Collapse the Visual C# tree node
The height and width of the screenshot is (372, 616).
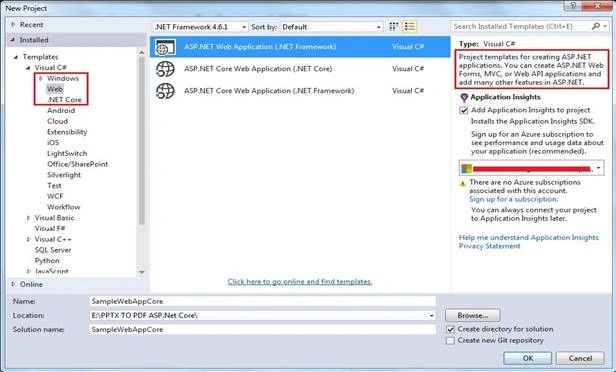[28, 68]
